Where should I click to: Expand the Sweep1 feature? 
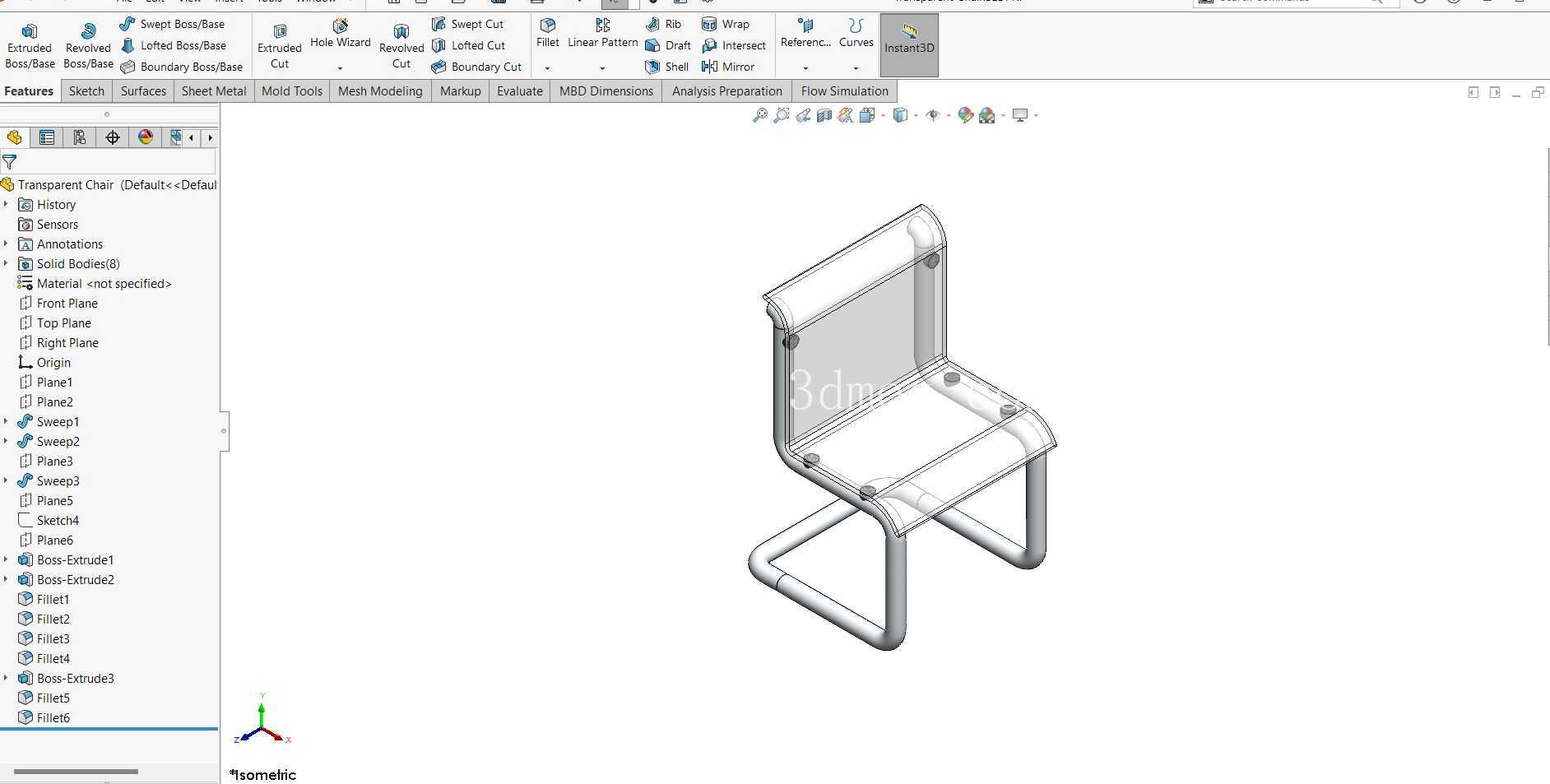pos(7,421)
